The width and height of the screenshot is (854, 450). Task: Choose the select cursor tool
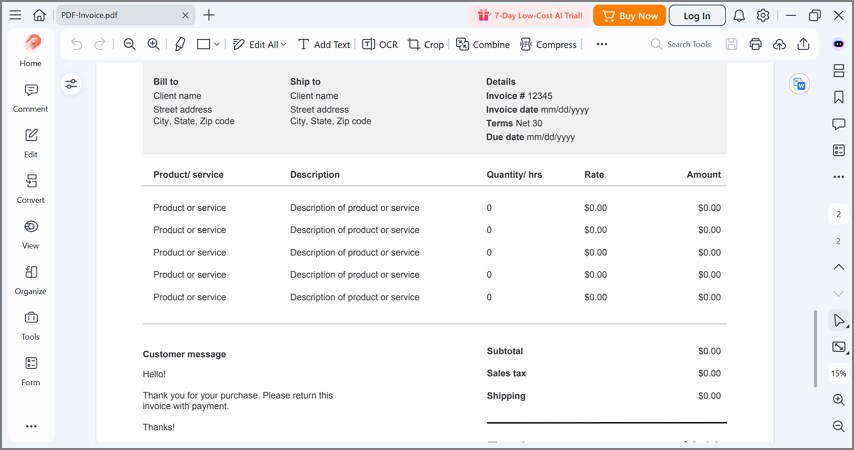coord(839,320)
